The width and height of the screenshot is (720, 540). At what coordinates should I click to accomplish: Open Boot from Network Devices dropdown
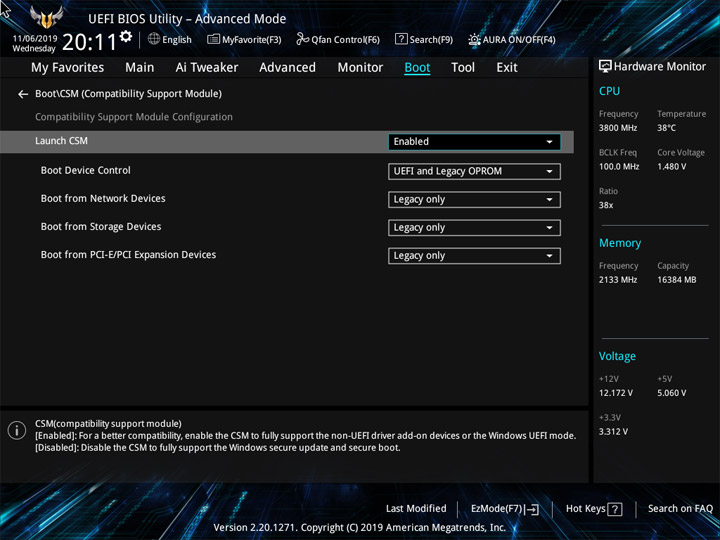[474, 200]
